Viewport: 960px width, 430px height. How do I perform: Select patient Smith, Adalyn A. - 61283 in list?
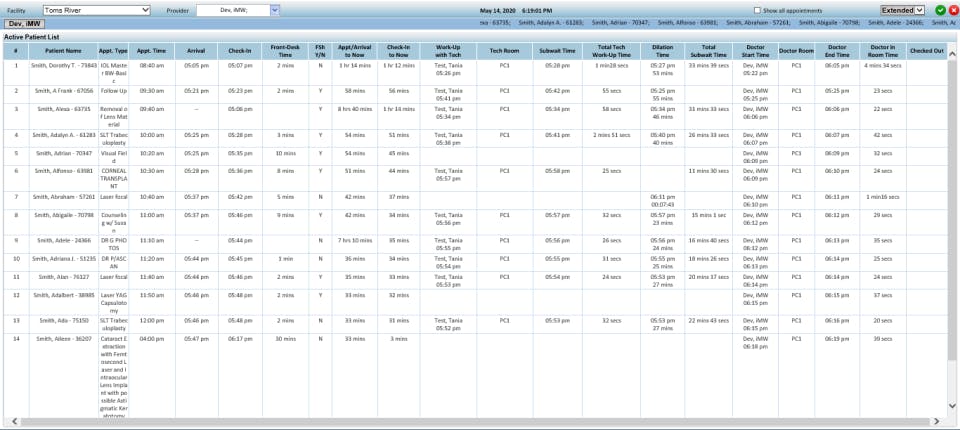(x=64, y=135)
